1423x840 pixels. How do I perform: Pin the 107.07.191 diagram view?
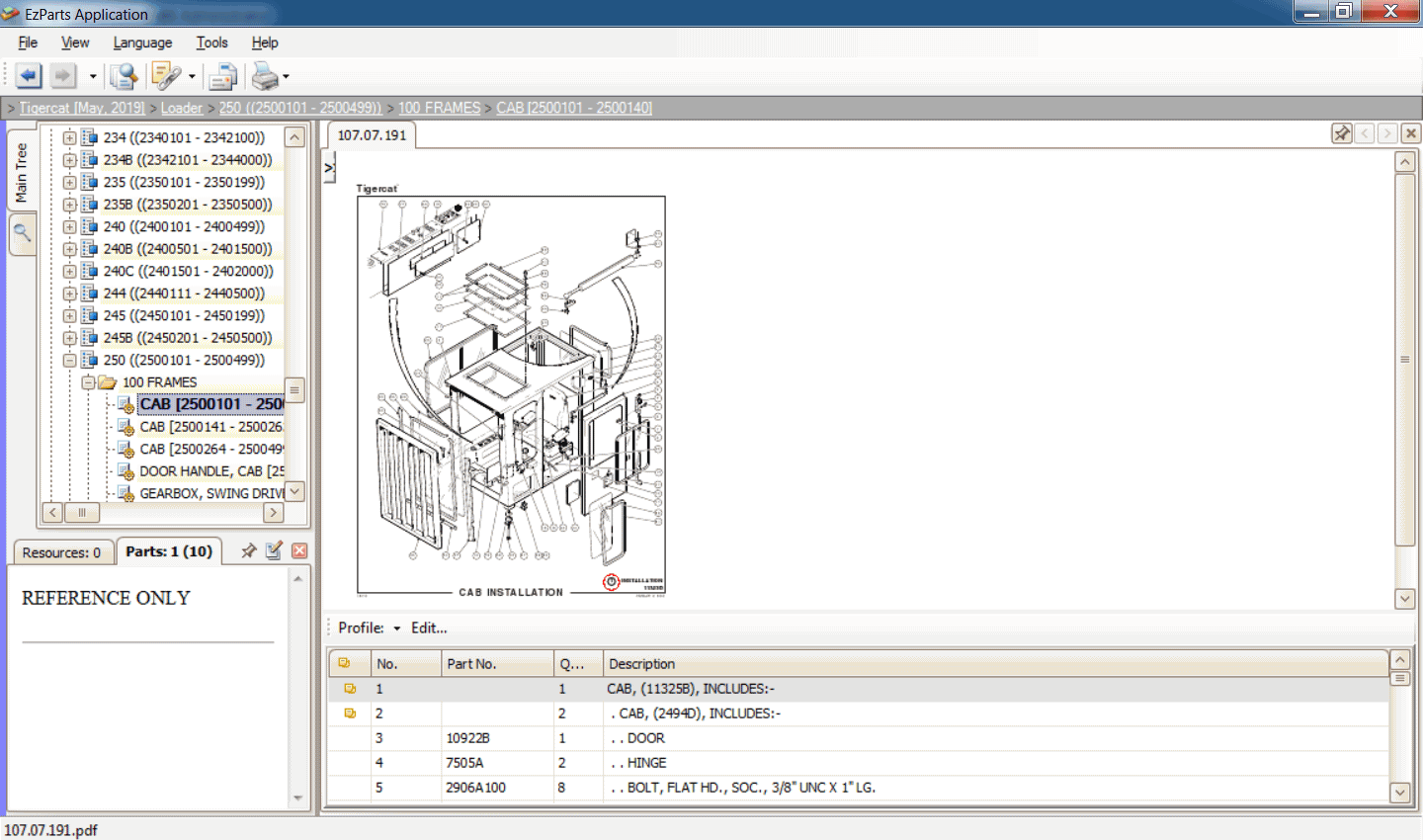tap(1342, 131)
